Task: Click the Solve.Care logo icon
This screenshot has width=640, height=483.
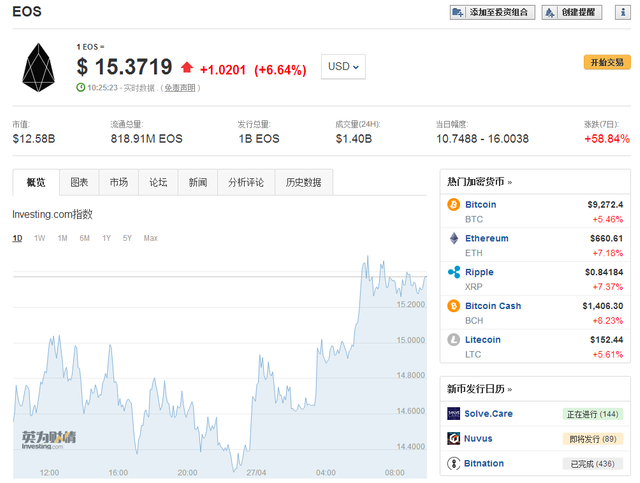Action: point(453,414)
